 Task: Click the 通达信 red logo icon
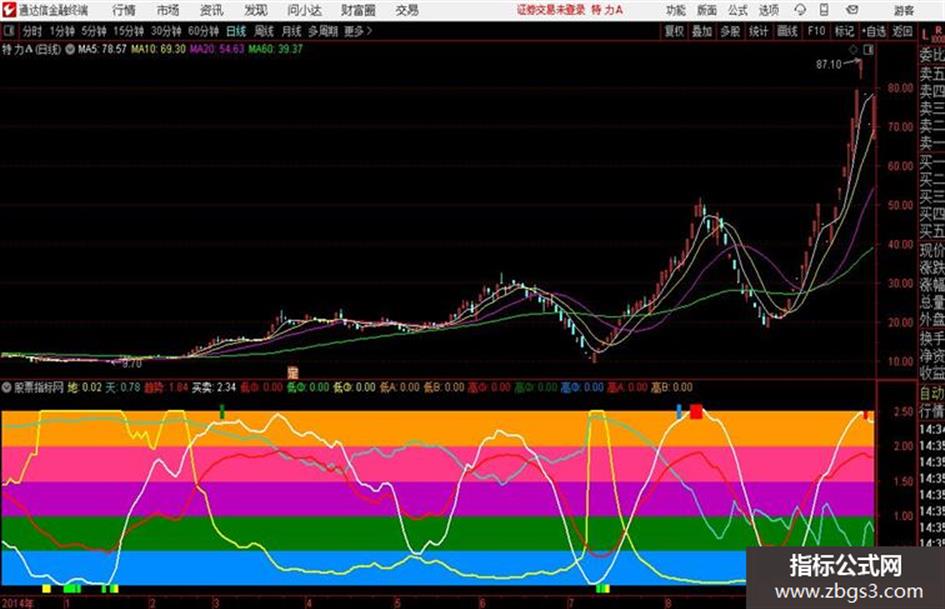point(8,10)
